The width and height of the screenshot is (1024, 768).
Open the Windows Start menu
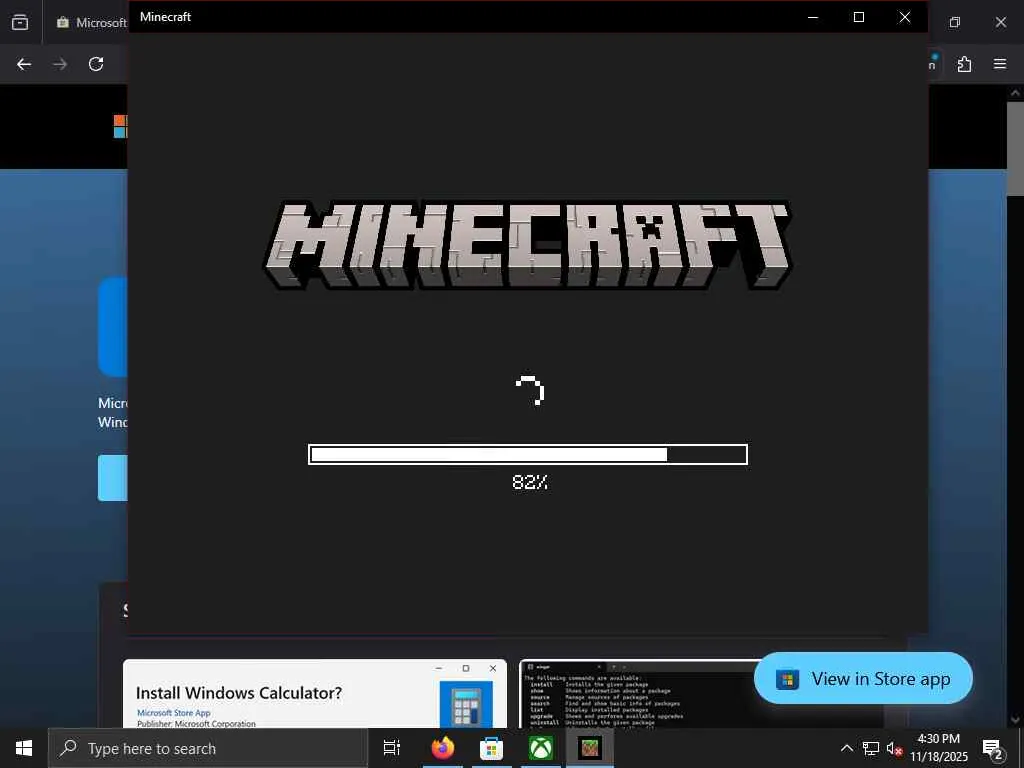click(x=24, y=748)
